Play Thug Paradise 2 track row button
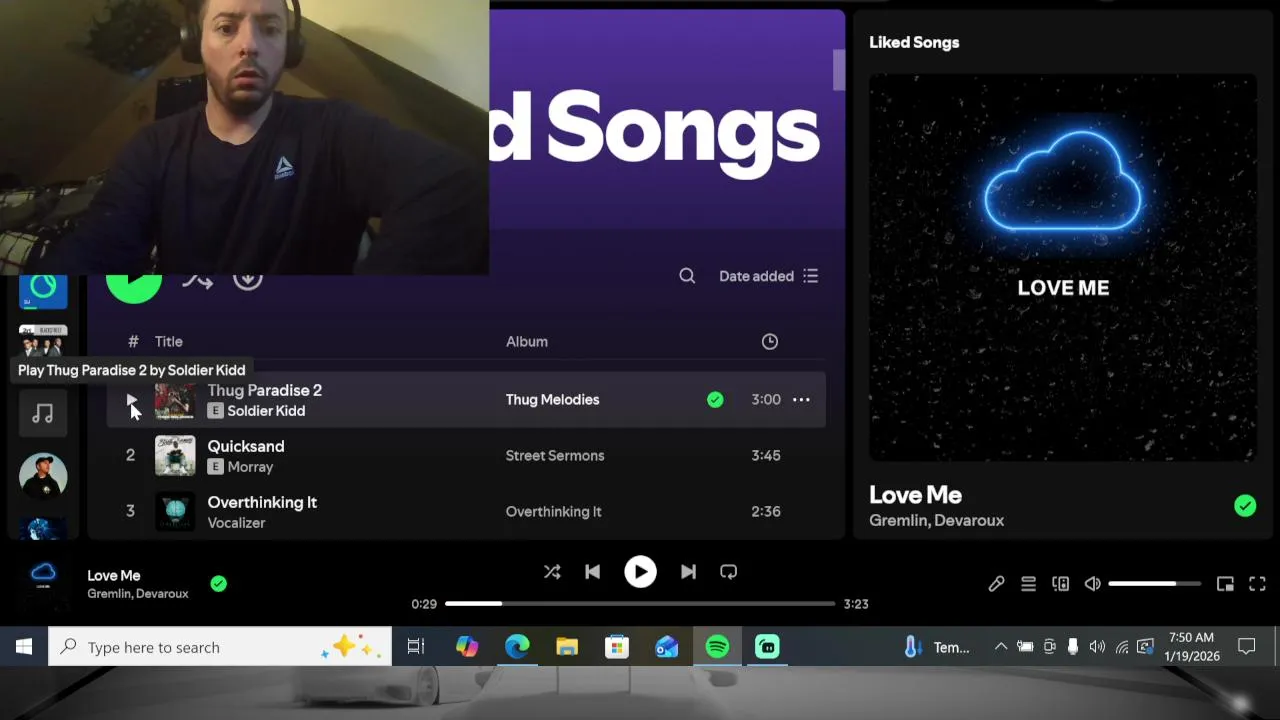This screenshot has width=1280, height=720. [131, 400]
